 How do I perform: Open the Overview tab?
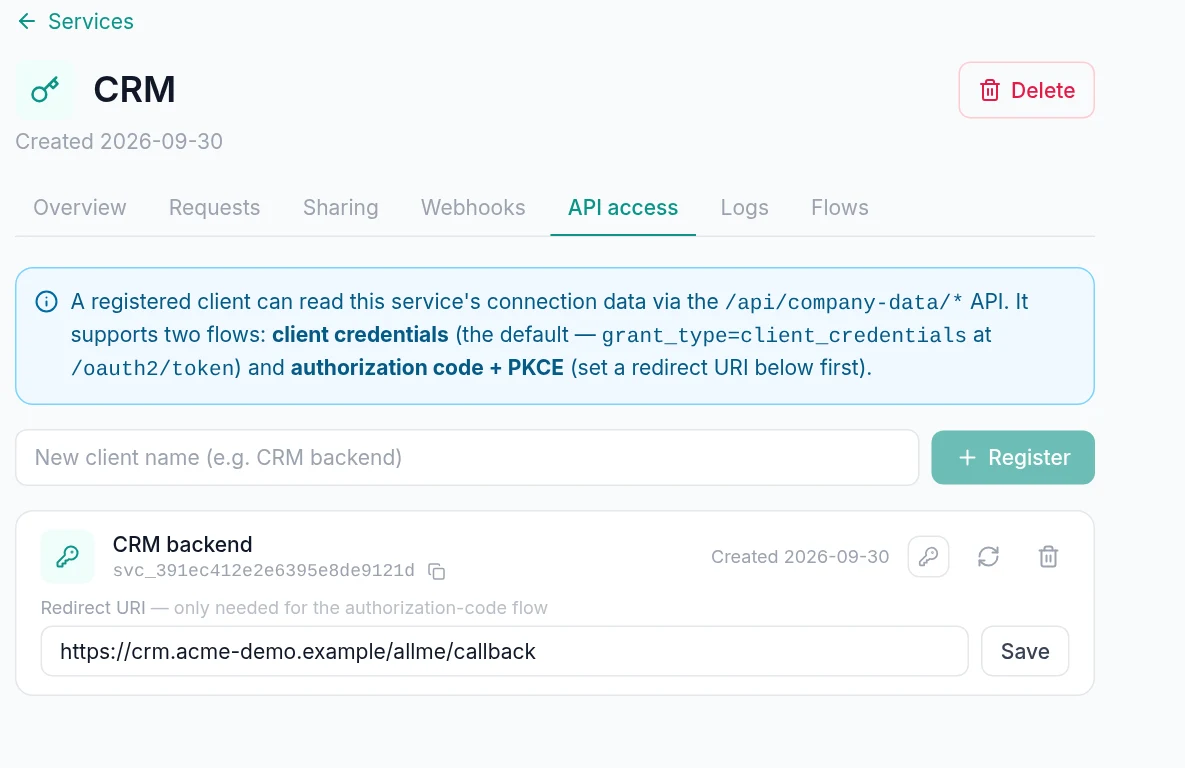tap(79, 207)
